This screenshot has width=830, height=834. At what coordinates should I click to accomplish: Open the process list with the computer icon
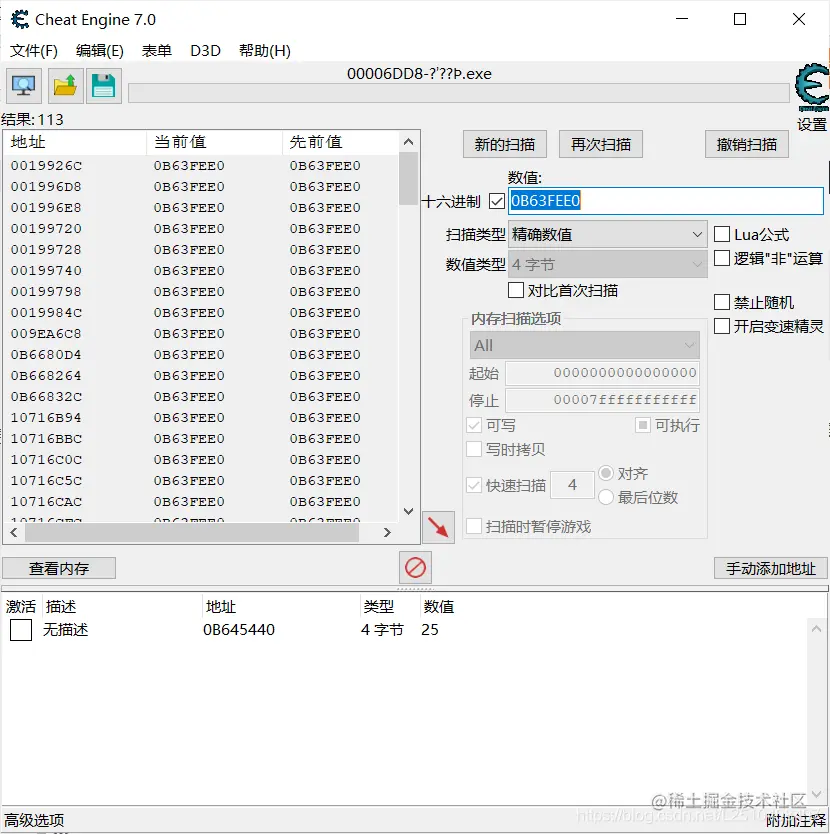point(22,86)
